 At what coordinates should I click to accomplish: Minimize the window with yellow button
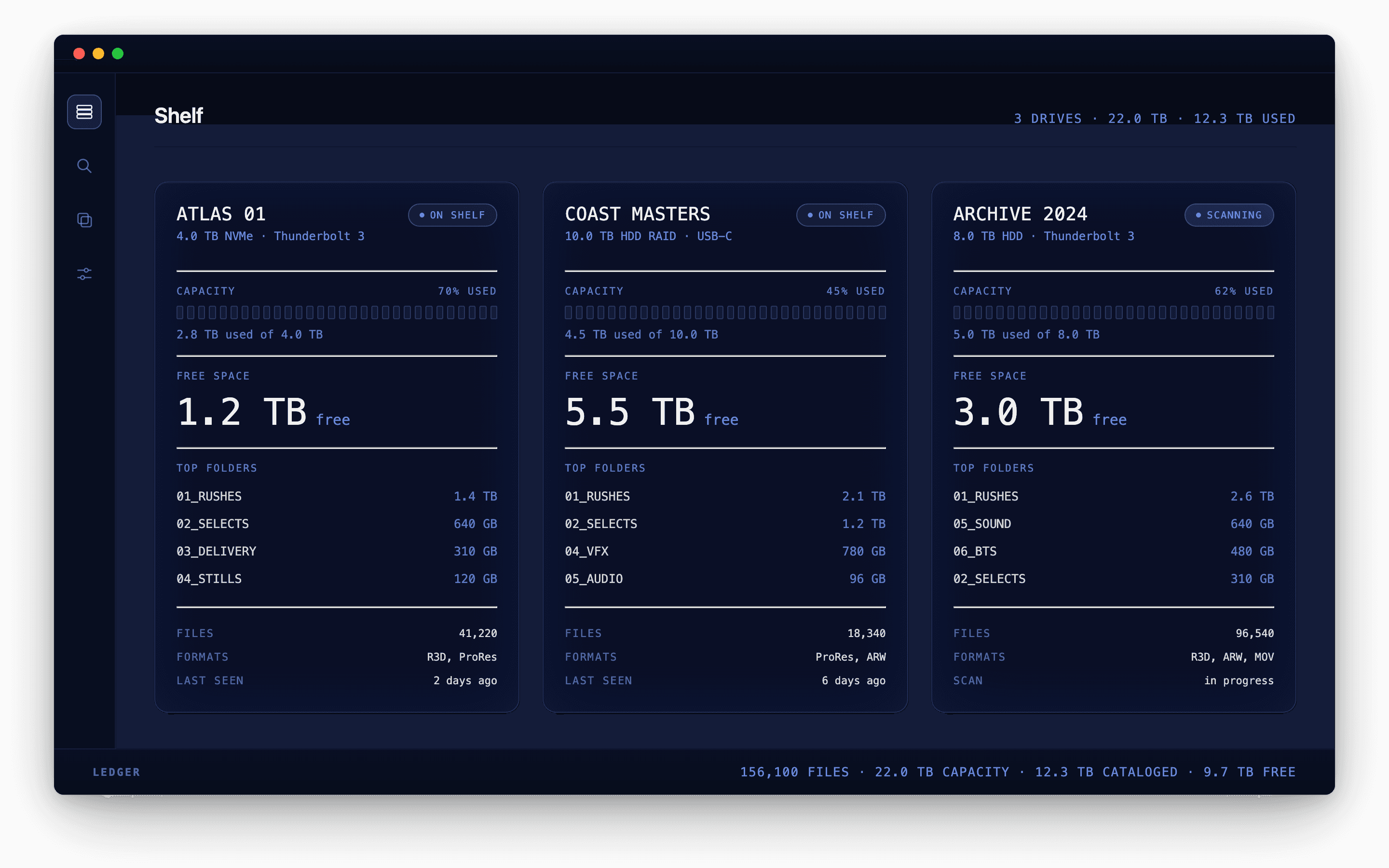point(99,54)
